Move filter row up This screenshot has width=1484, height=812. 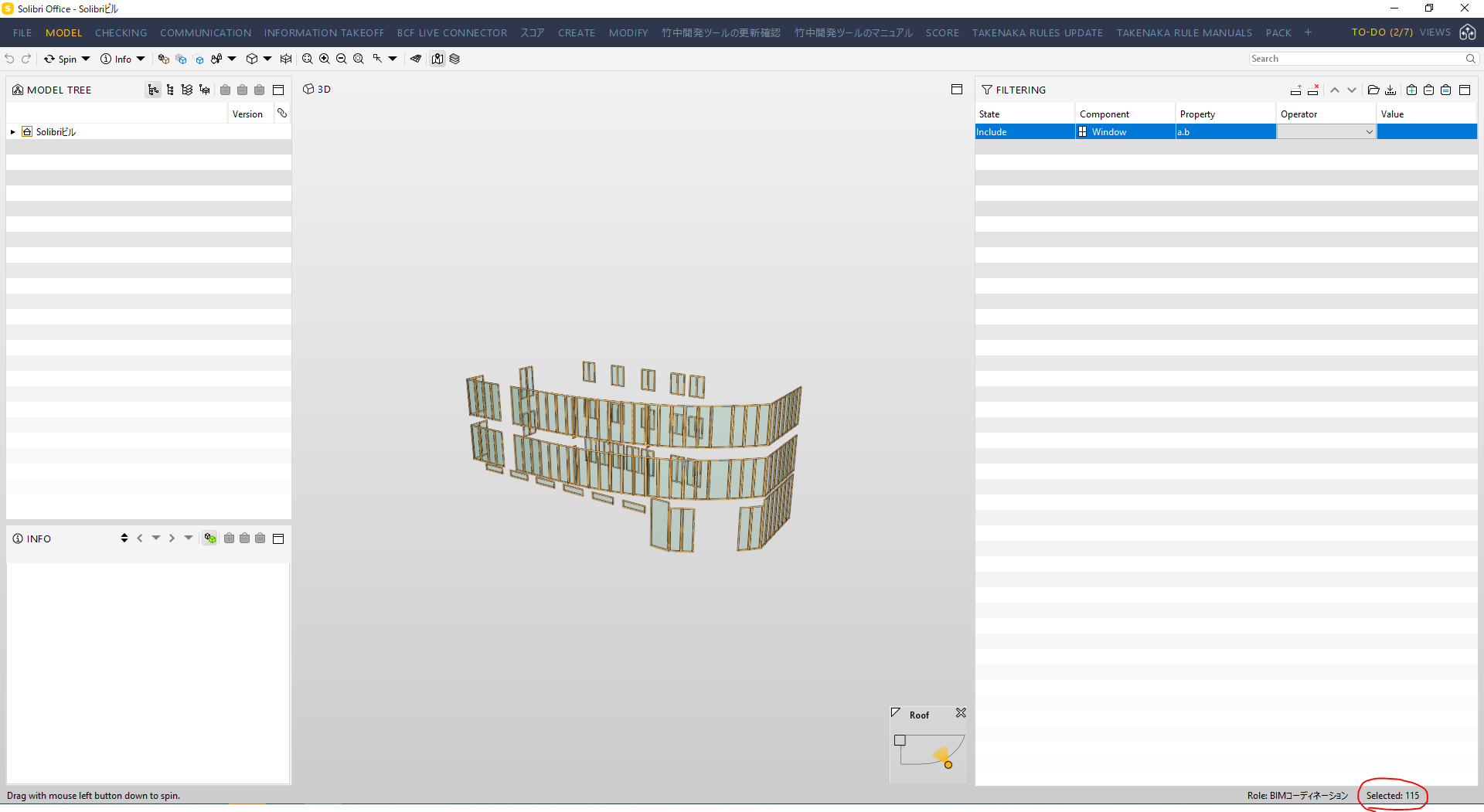[x=1335, y=90]
